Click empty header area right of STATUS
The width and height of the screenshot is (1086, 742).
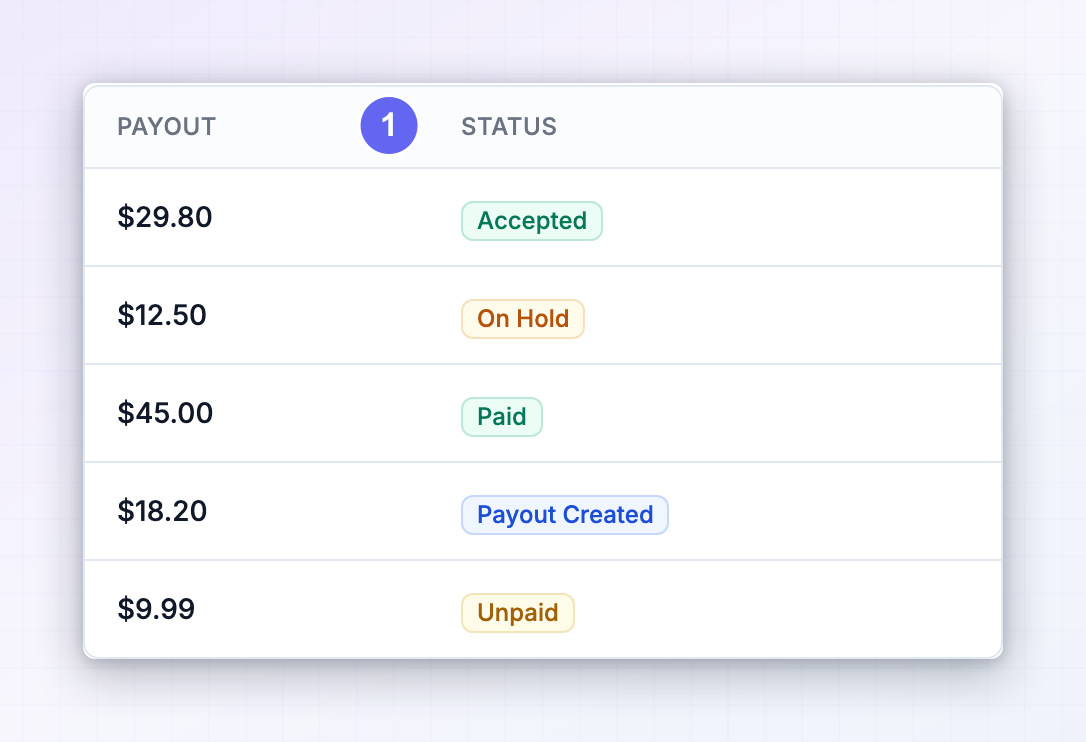[x=779, y=127]
